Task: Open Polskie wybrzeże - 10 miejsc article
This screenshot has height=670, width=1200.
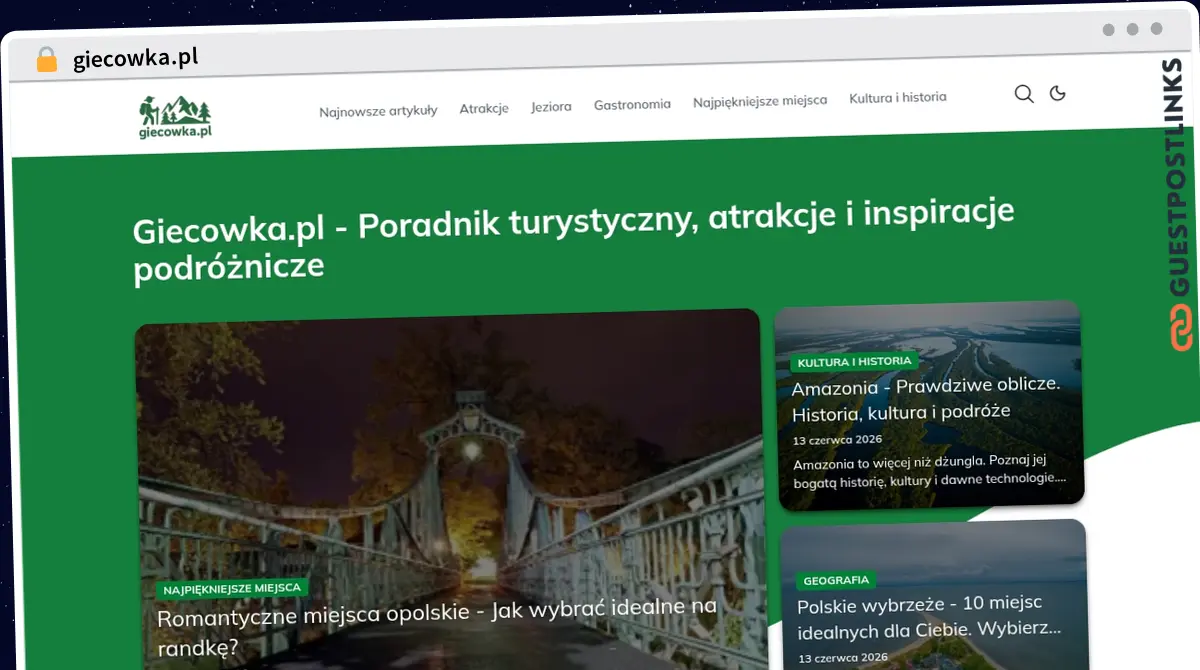Action: click(x=929, y=617)
